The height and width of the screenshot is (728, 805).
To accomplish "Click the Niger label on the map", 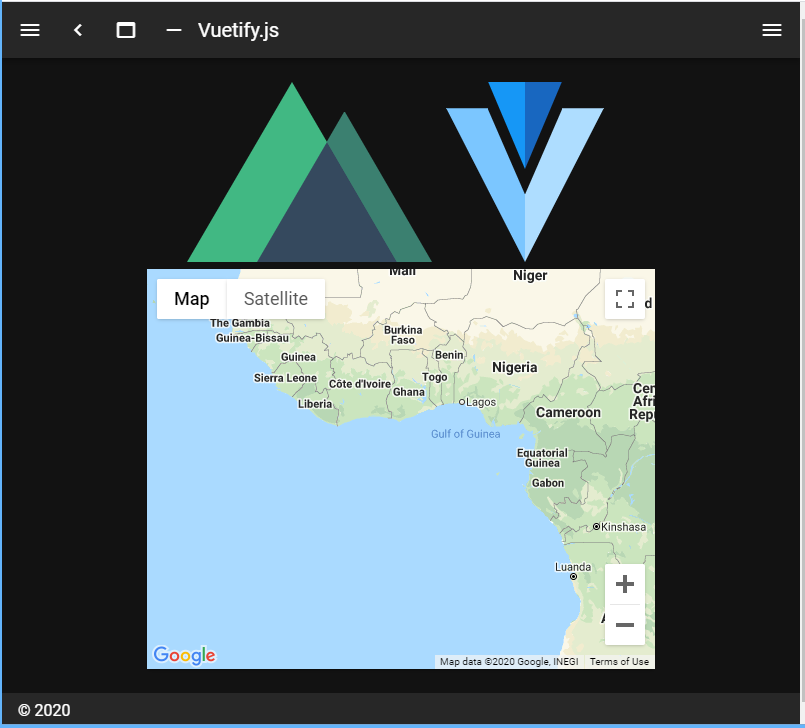I will 530,276.
